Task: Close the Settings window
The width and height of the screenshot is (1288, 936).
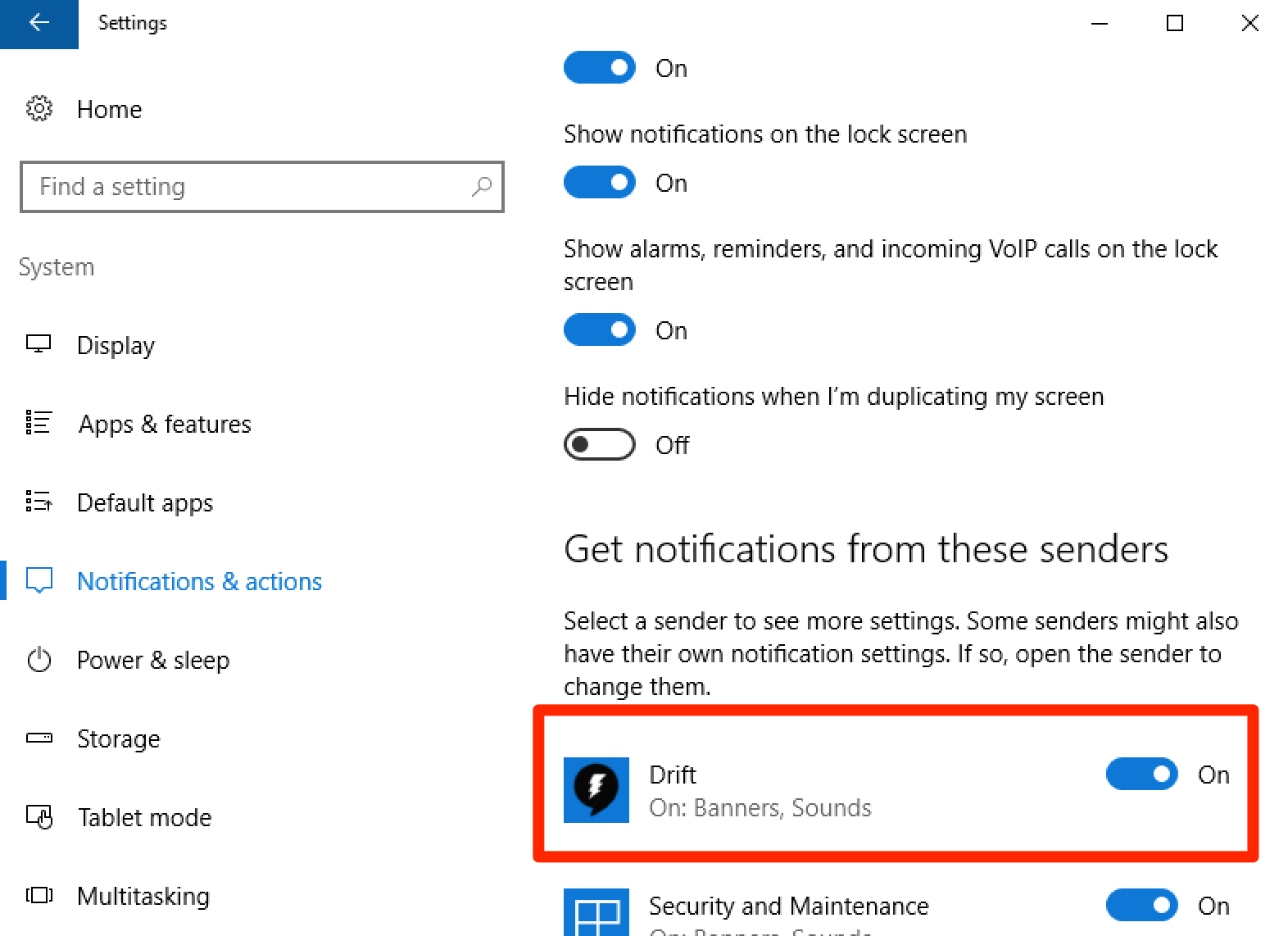Action: point(1250,23)
